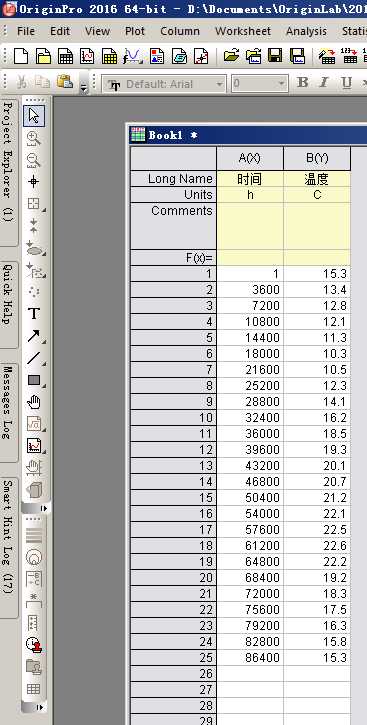Click the New Notes icon
The height and width of the screenshot is (725, 367).
179,56
